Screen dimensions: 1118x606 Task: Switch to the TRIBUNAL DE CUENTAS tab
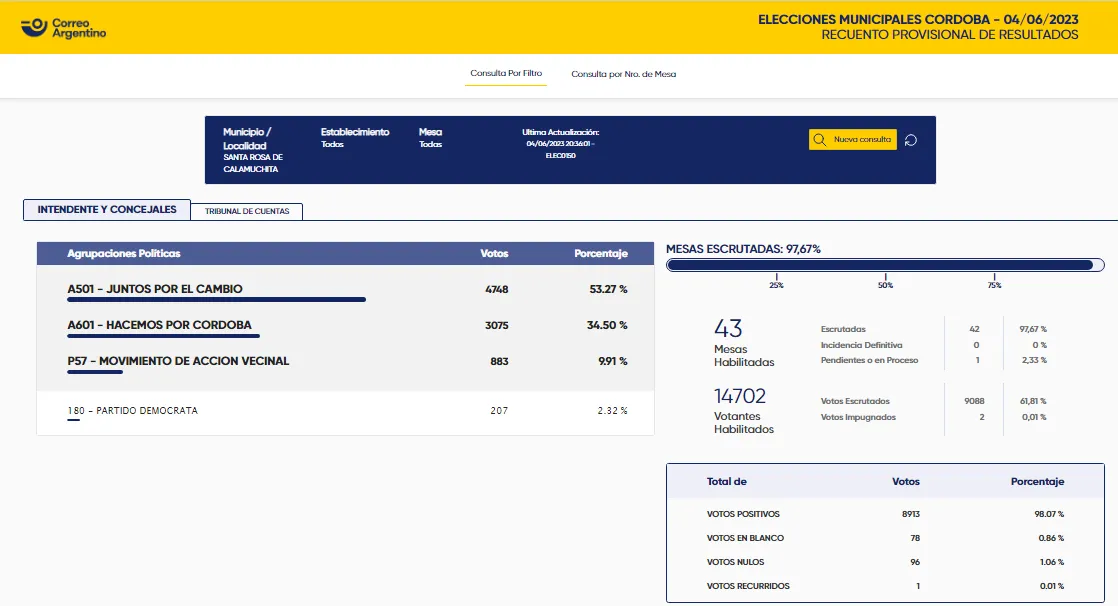(x=246, y=211)
